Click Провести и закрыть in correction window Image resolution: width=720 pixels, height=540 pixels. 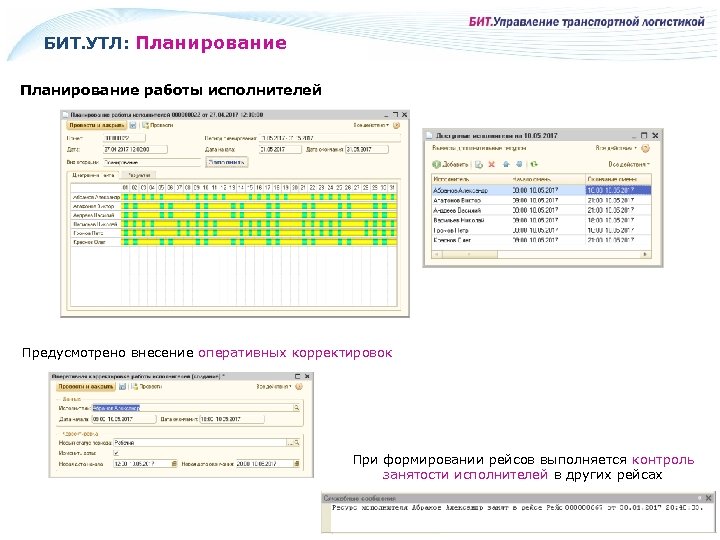(86, 387)
